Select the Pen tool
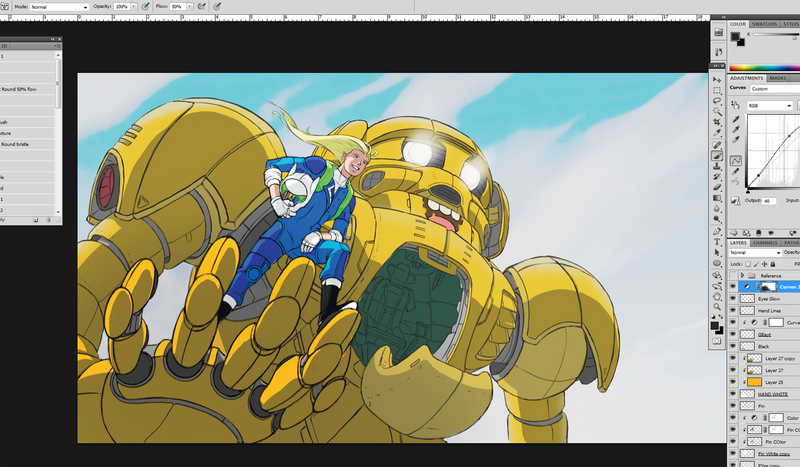Image resolution: width=800 pixels, height=467 pixels. (x=717, y=232)
